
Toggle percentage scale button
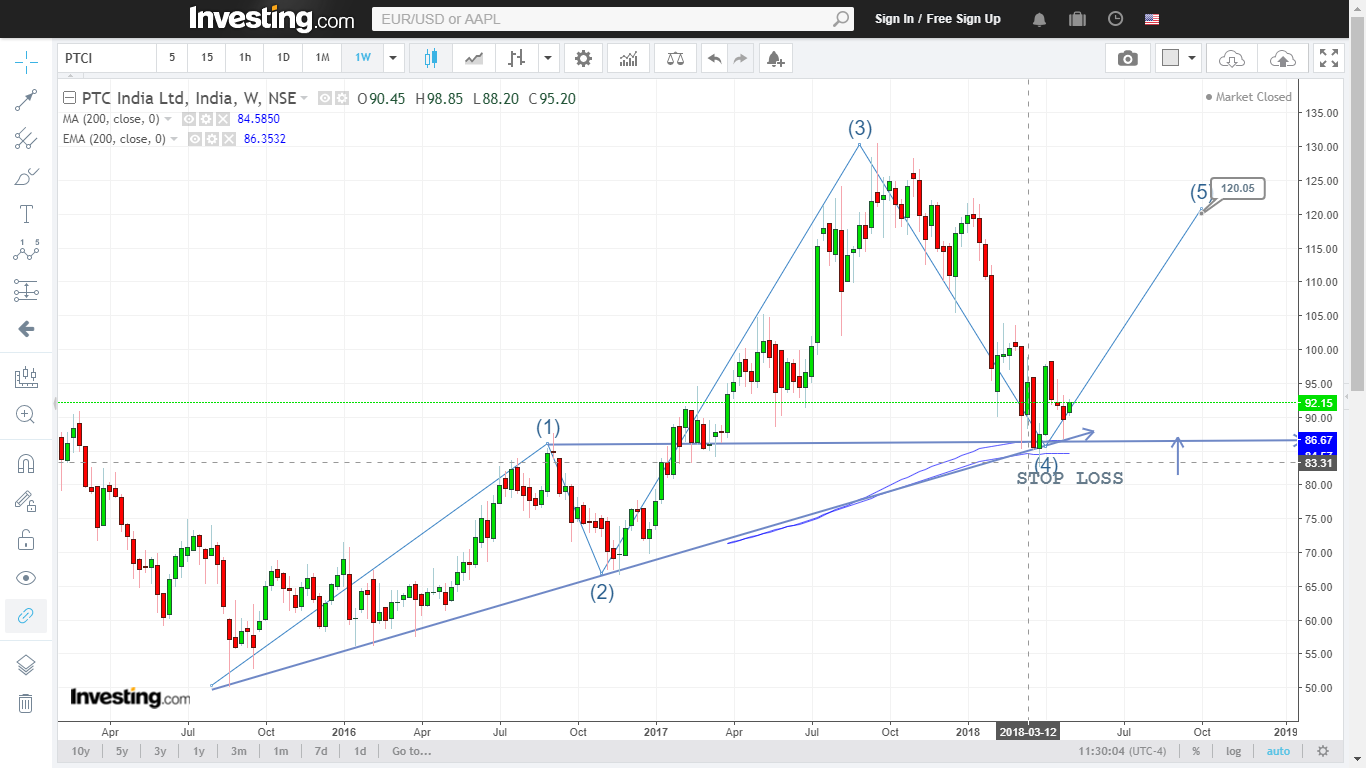point(1196,751)
